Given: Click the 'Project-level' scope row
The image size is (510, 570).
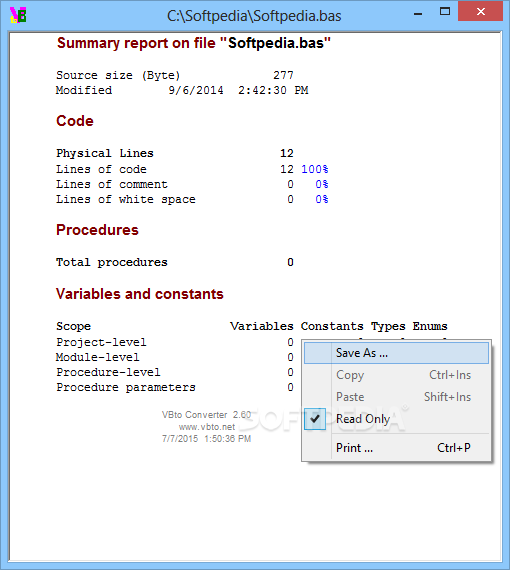Looking at the screenshot, I should pos(101,342).
